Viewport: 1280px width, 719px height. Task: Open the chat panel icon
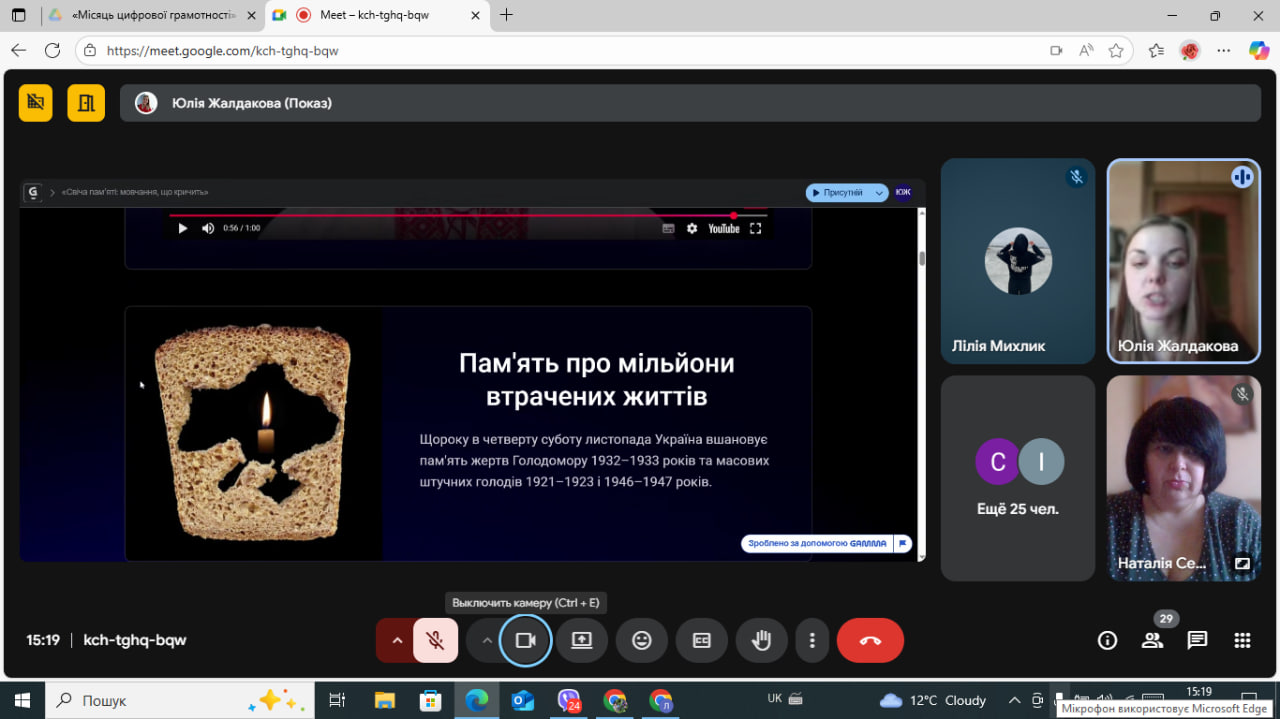[x=1197, y=641]
